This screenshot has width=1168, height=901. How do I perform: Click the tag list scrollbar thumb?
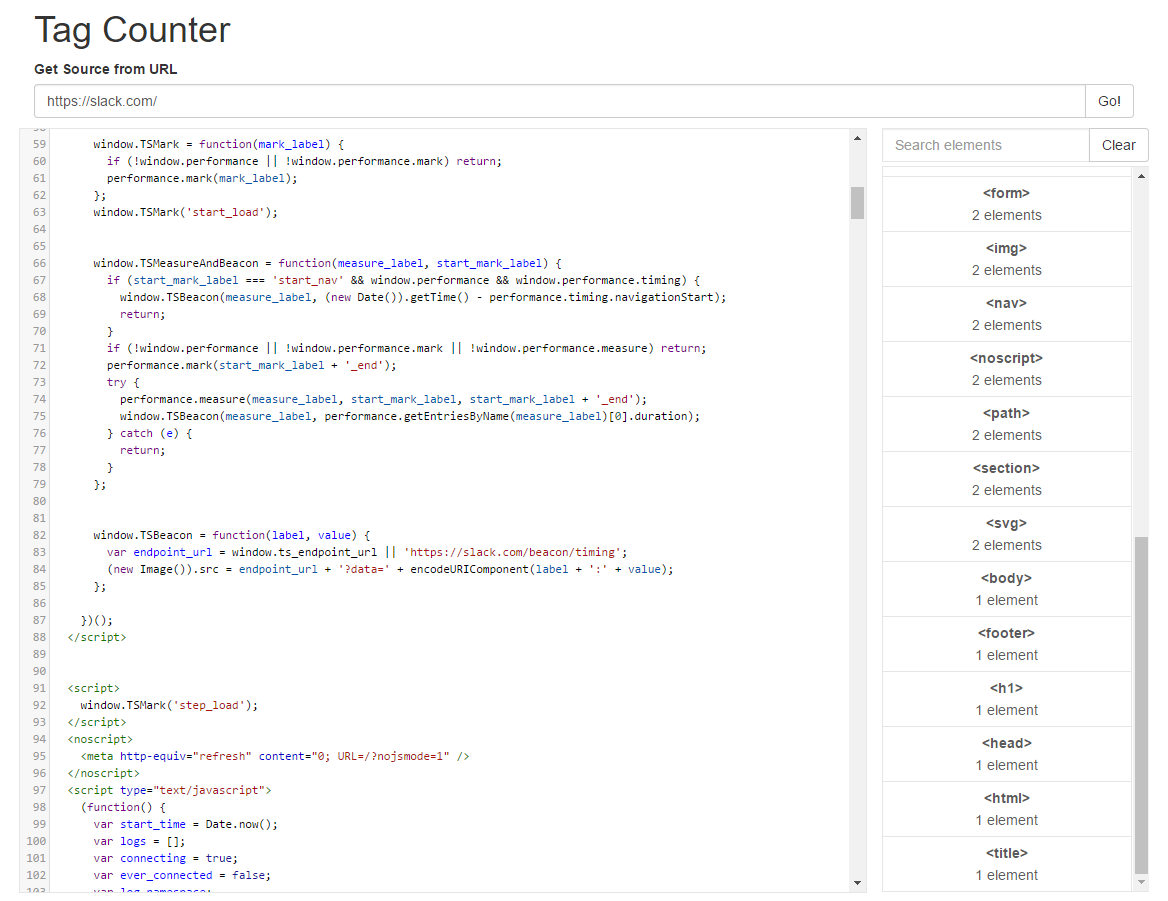1141,704
